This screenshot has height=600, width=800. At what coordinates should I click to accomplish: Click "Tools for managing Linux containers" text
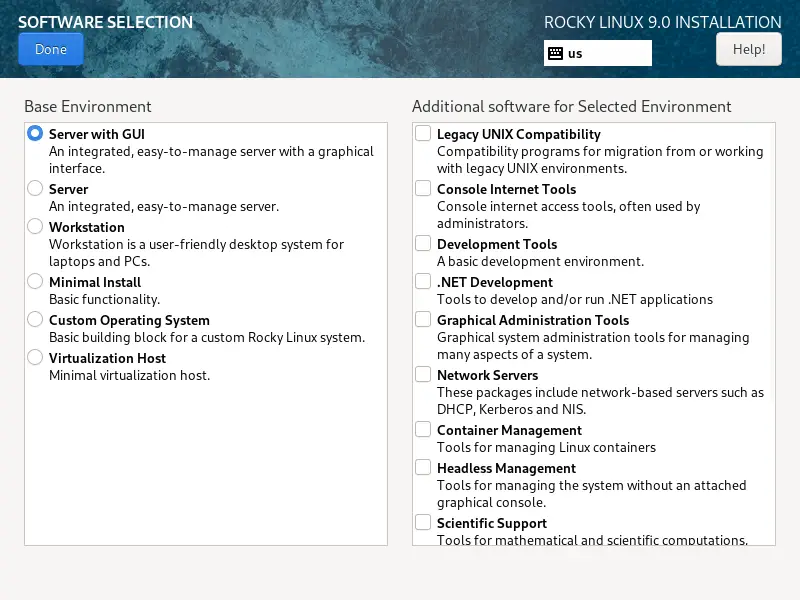546,447
